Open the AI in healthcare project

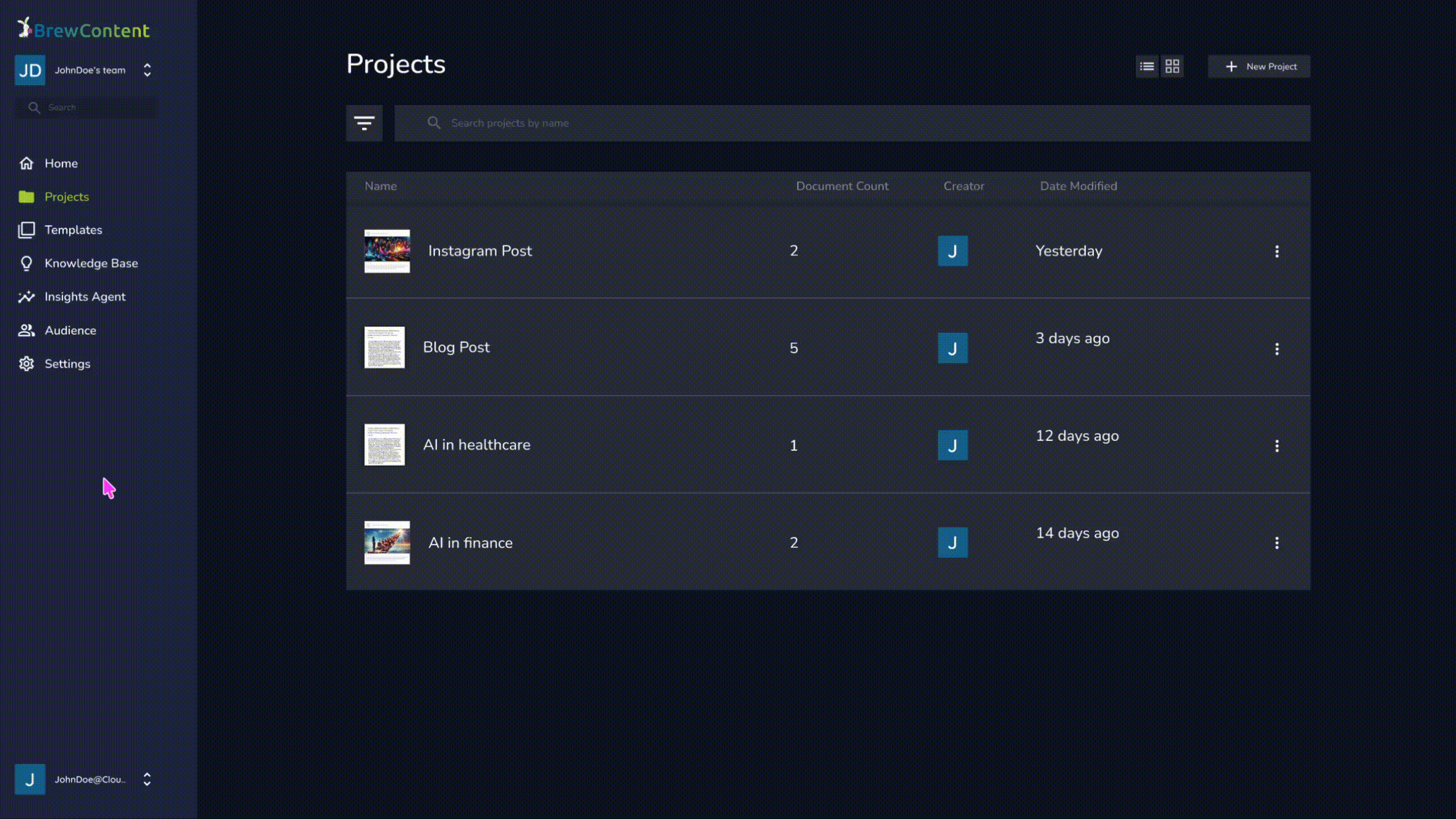click(x=476, y=445)
